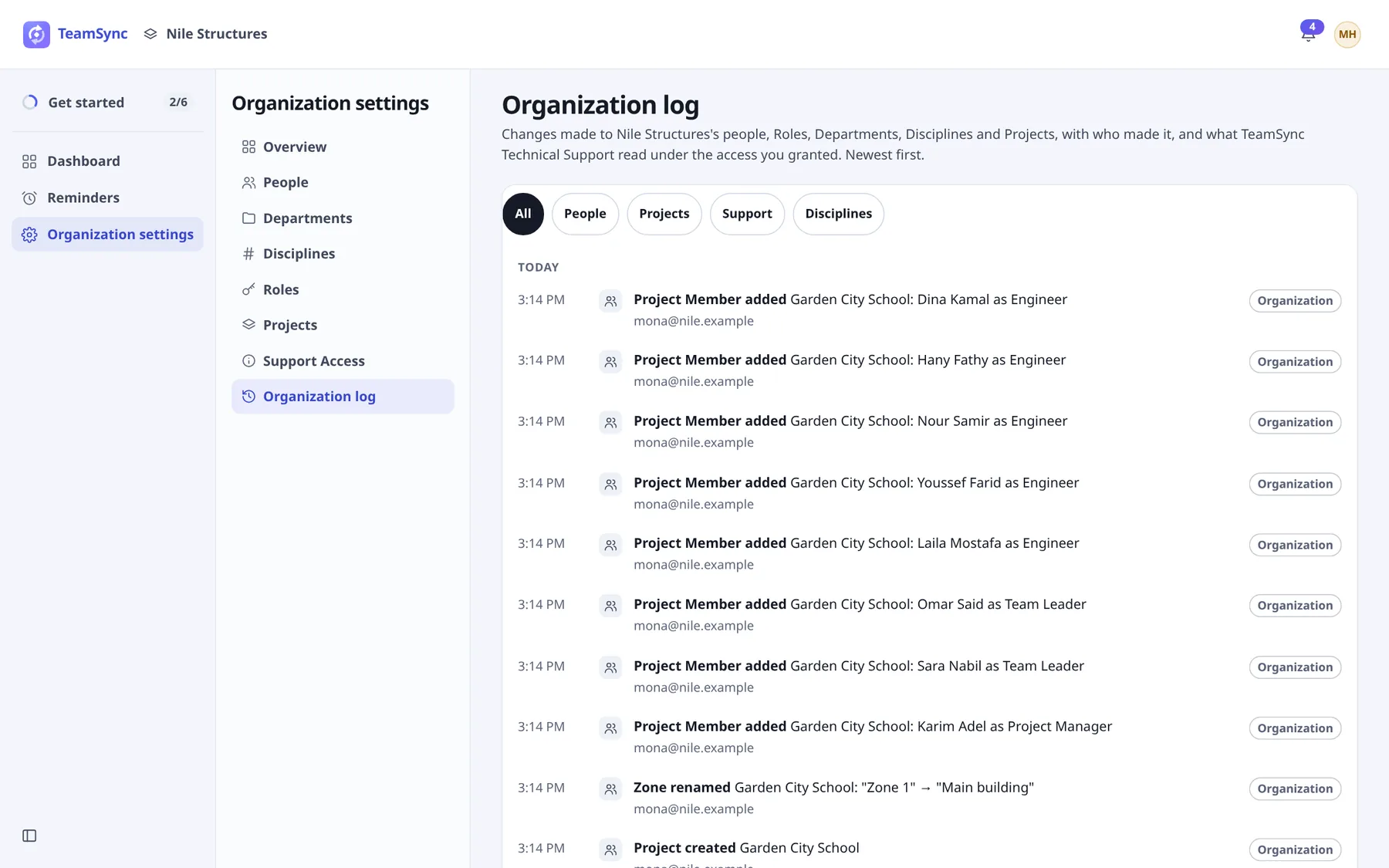The height and width of the screenshot is (868, 1389).
Task: Filter the log by Projects
Action: coord(664,214)
